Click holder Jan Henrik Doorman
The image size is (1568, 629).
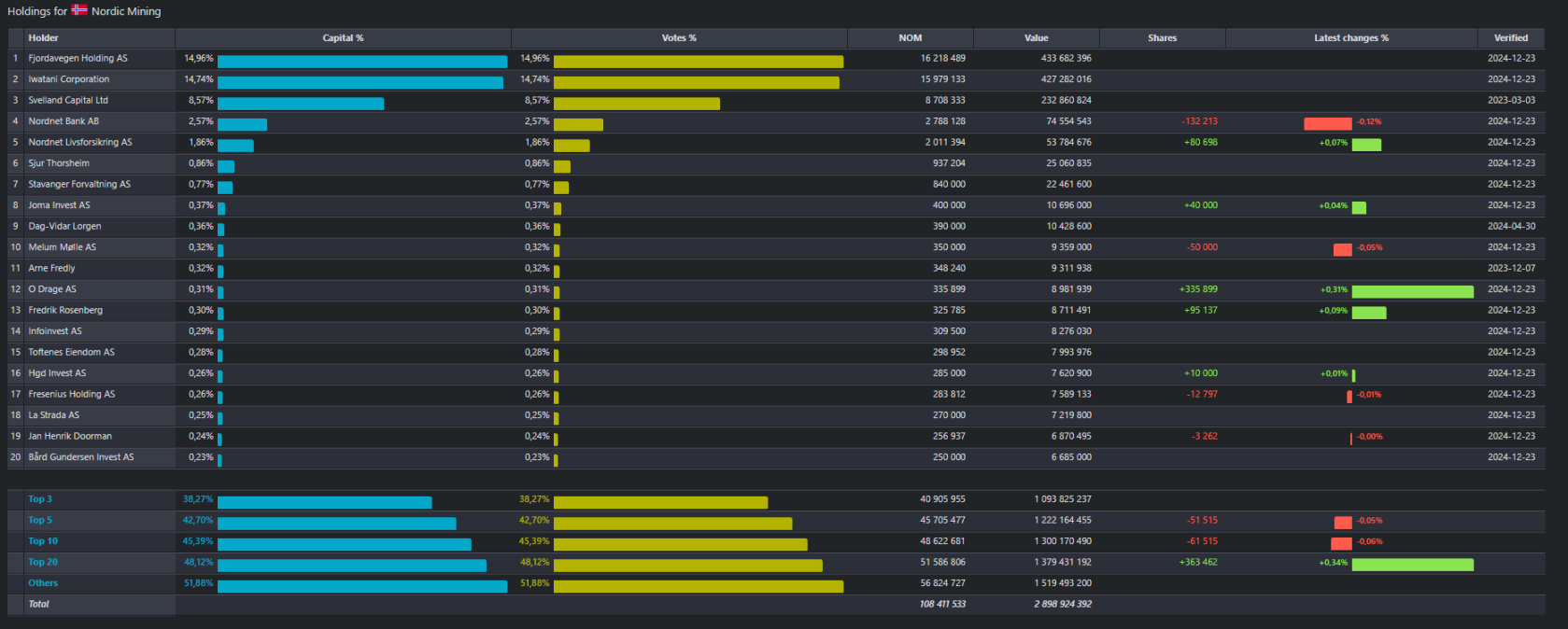[x=70, y=436]
